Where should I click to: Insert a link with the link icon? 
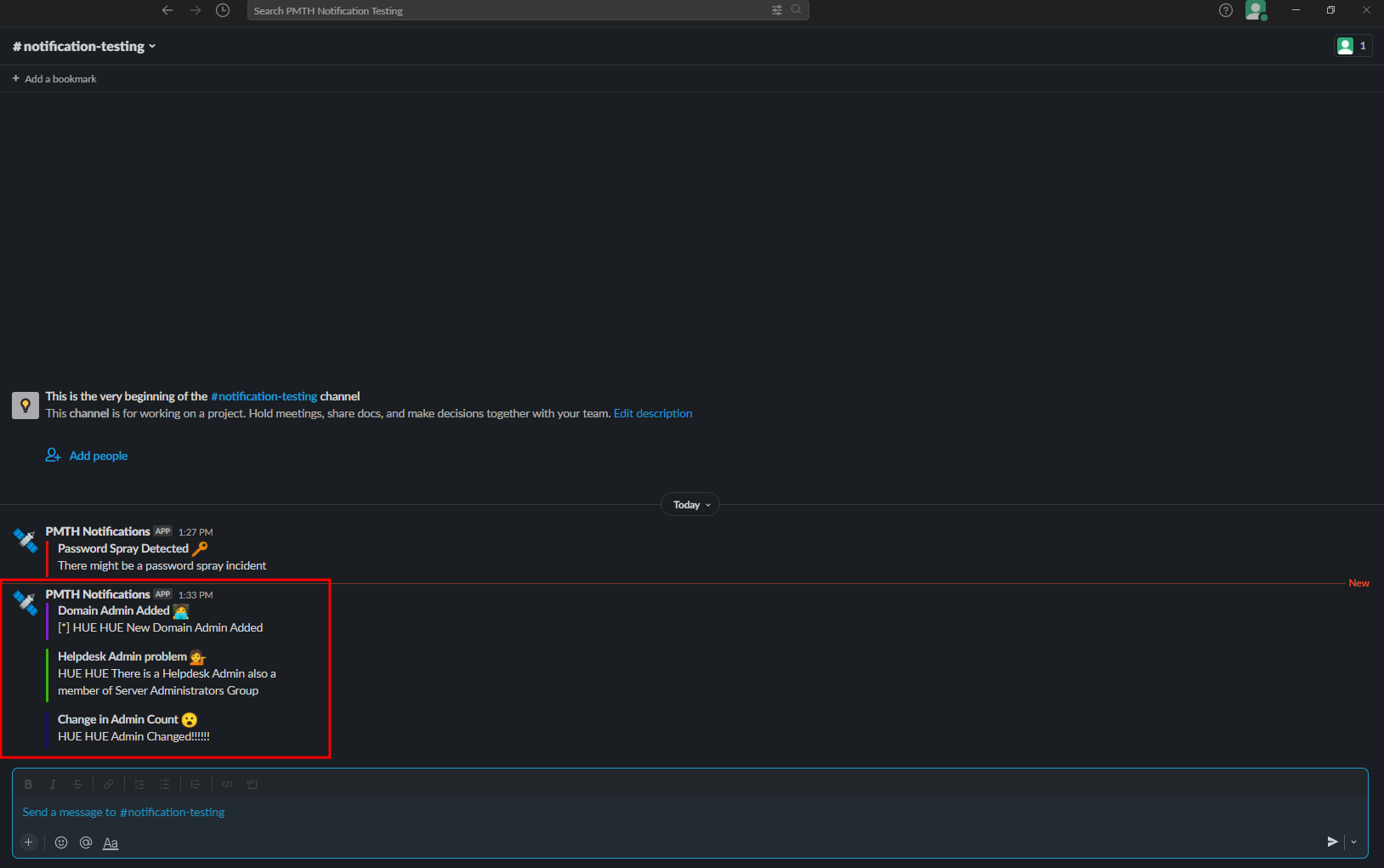point(108,784)
